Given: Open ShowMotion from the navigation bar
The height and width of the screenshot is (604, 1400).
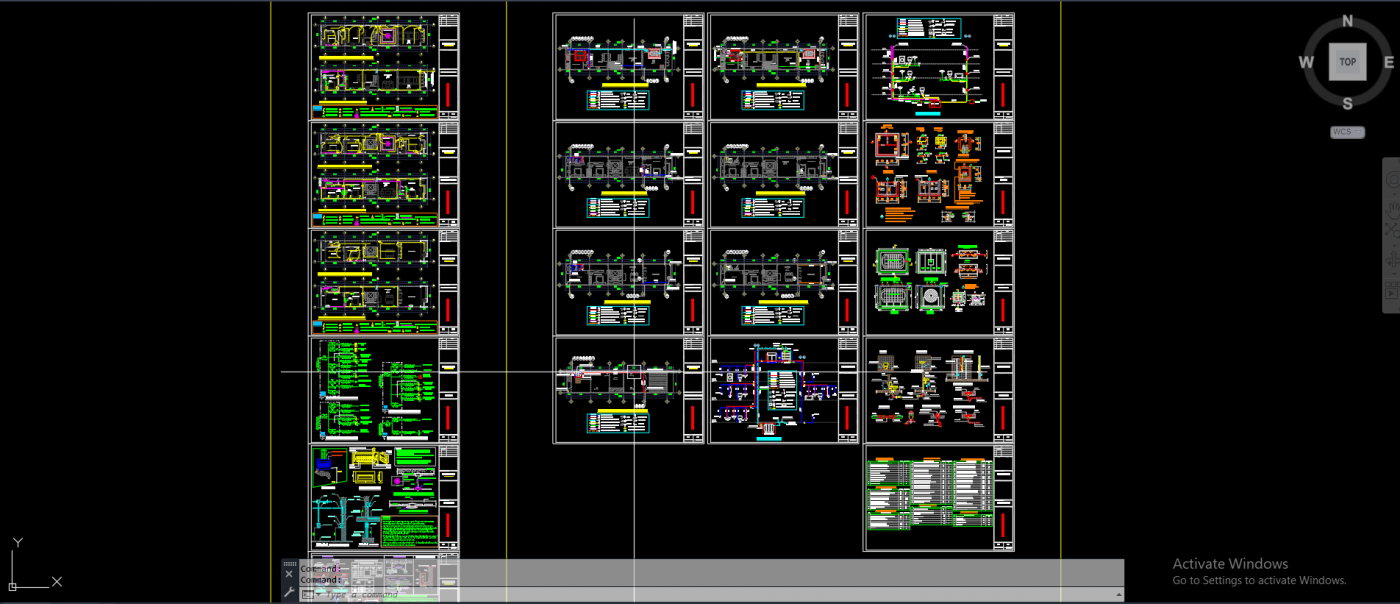Looking at the screenshot, I should click(1391, 291).
